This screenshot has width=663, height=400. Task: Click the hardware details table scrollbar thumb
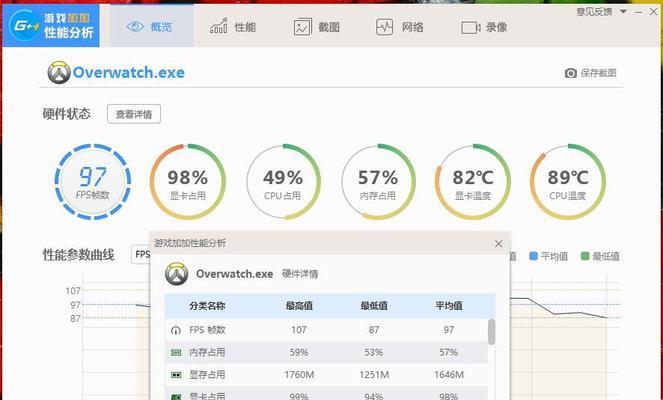[x=491, y=332]
